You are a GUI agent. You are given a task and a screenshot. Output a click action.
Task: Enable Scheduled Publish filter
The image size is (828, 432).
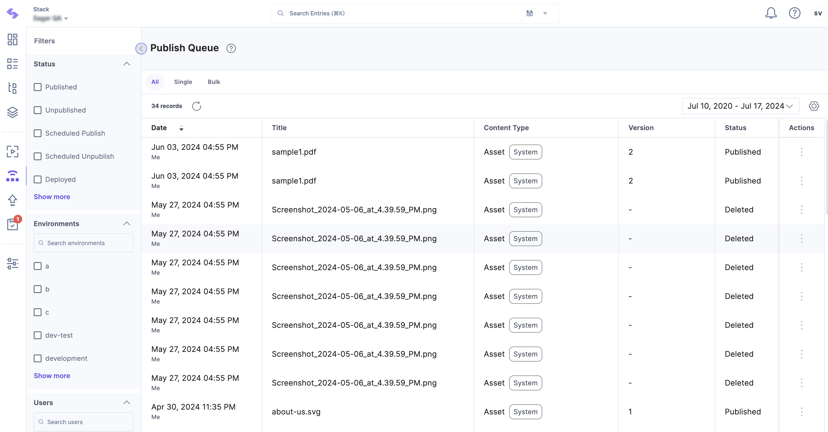[x=37, y=133]
